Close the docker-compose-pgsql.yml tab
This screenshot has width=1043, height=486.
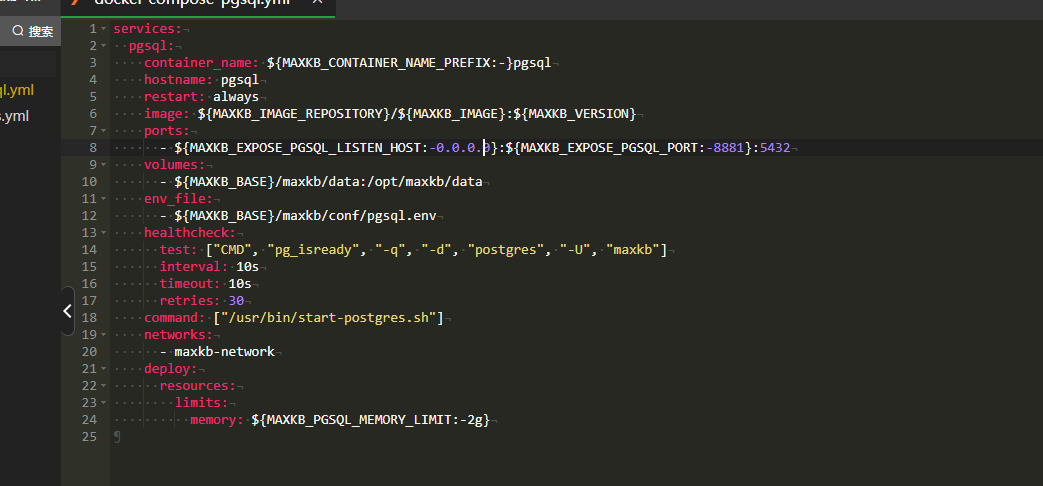318,3
